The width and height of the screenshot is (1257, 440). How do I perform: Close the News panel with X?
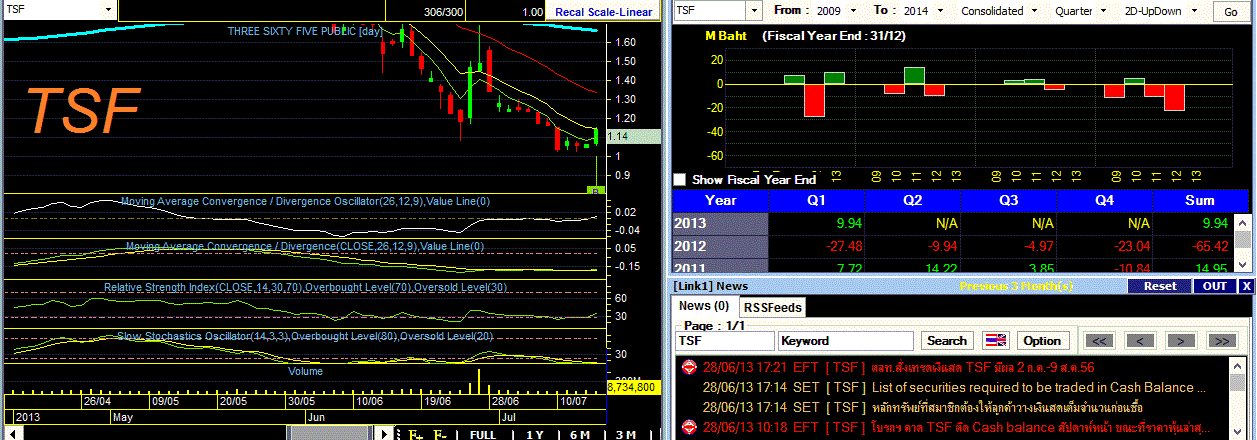click(1246, 286)
